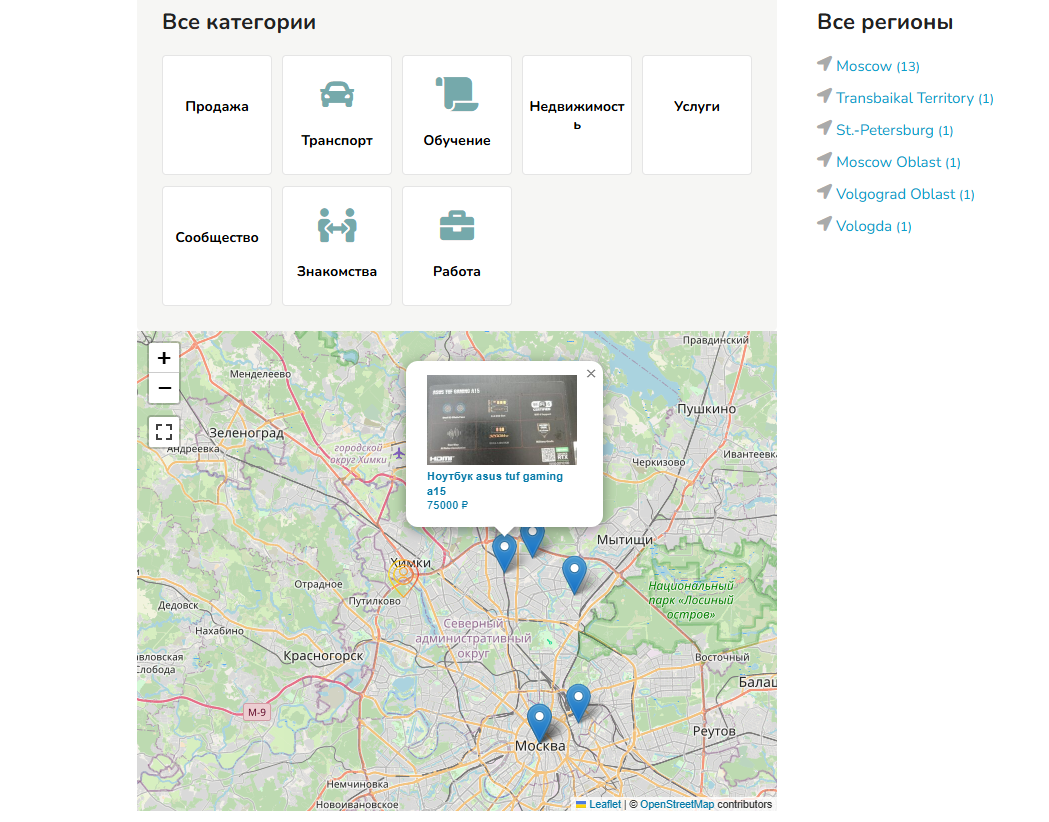1049x822 pixels.
Task: Zoom in the map with plus button
Action: (164, 358)
